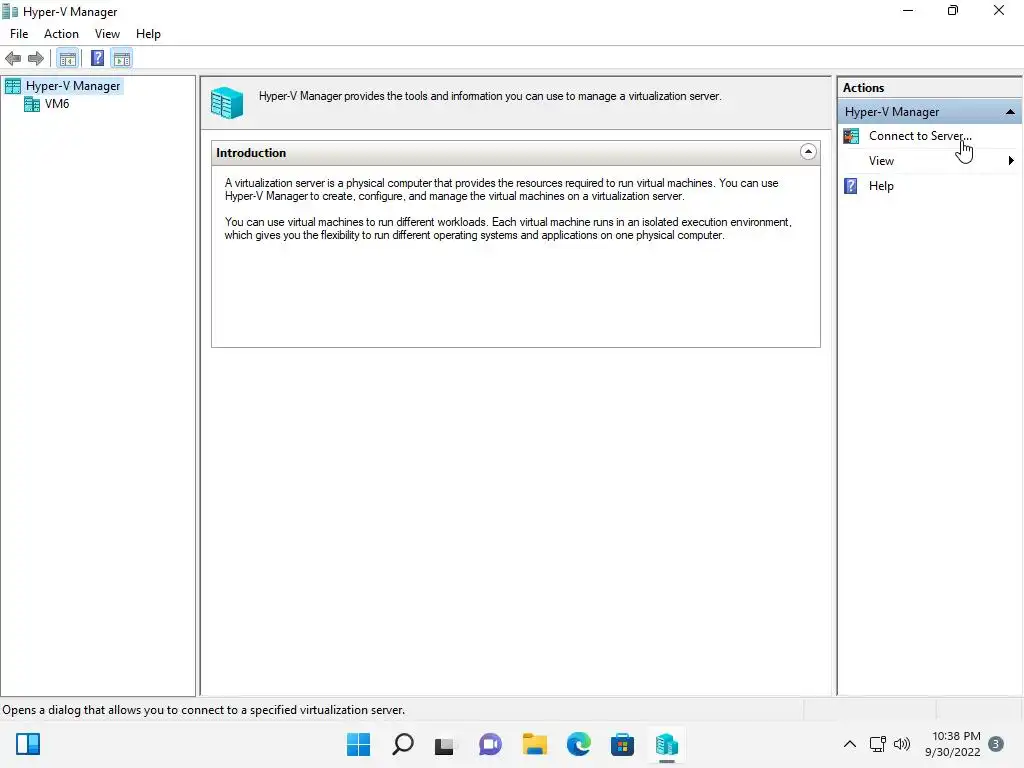Click the Forward arrow toolbar icon

pyautogui.click(x=36, y=59)
